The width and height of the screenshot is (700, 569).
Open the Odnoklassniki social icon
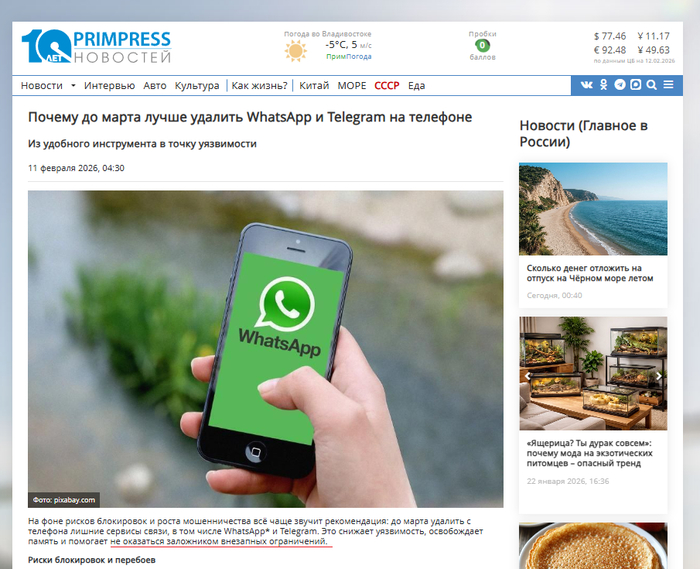[x=604, y=85]
